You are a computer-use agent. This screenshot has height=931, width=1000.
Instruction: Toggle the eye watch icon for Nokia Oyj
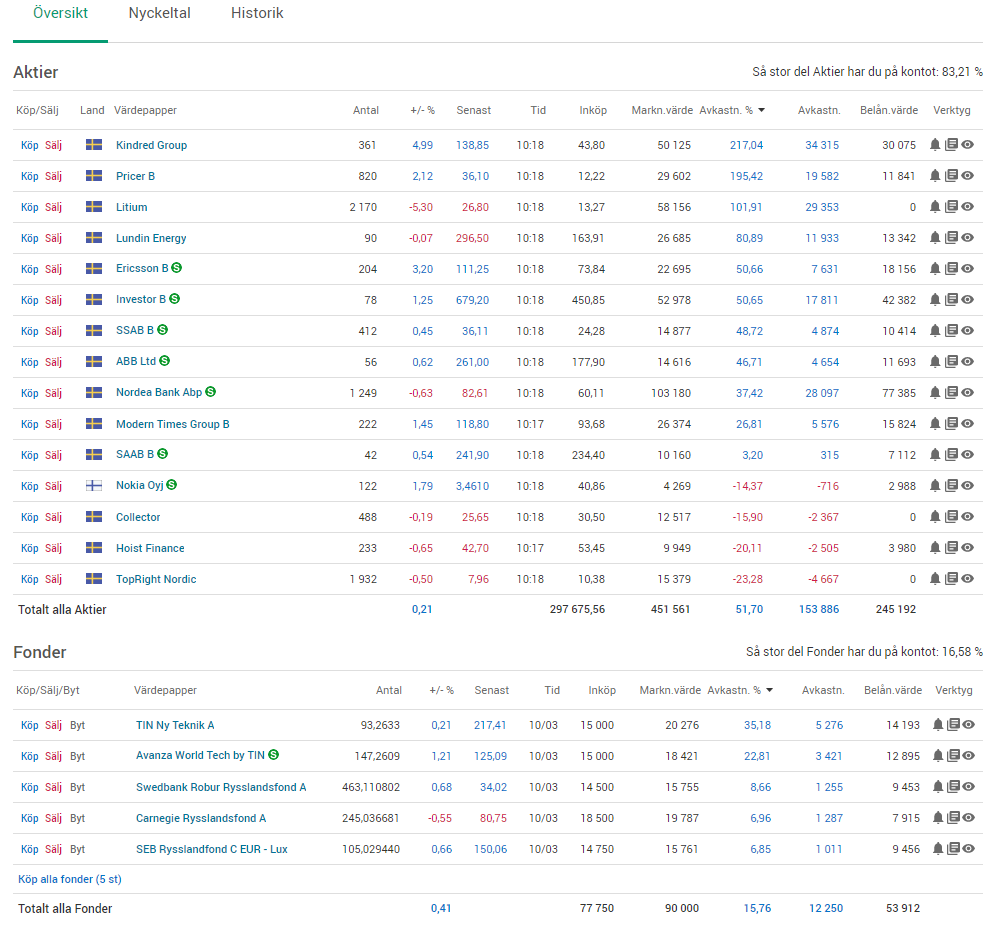pos(967,486)
